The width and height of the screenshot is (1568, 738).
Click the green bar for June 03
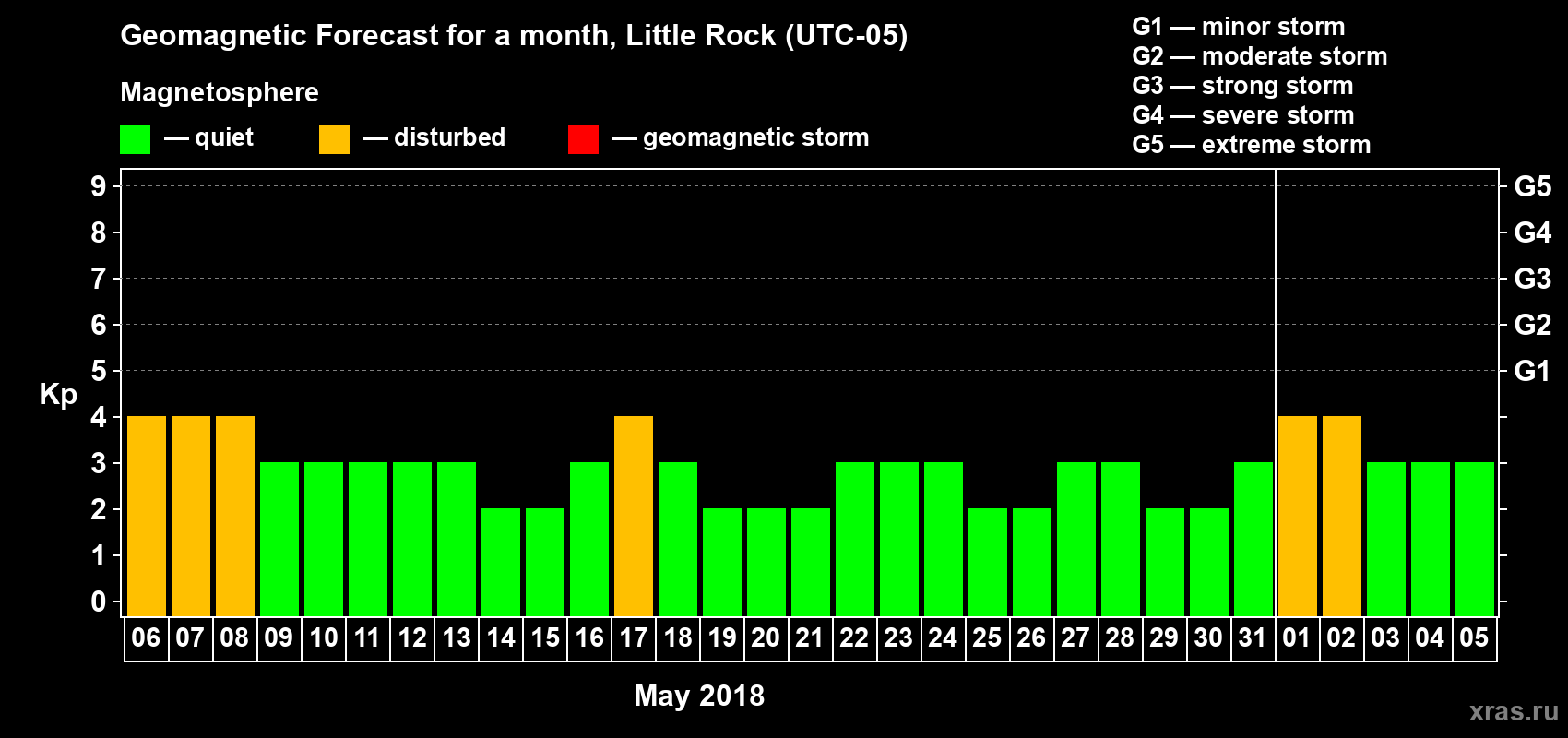click(1386, 539)
